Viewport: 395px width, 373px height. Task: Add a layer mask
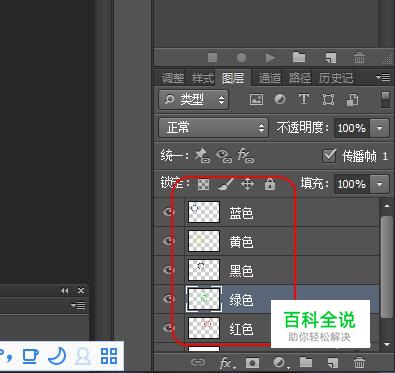click(x=252, y=363)
